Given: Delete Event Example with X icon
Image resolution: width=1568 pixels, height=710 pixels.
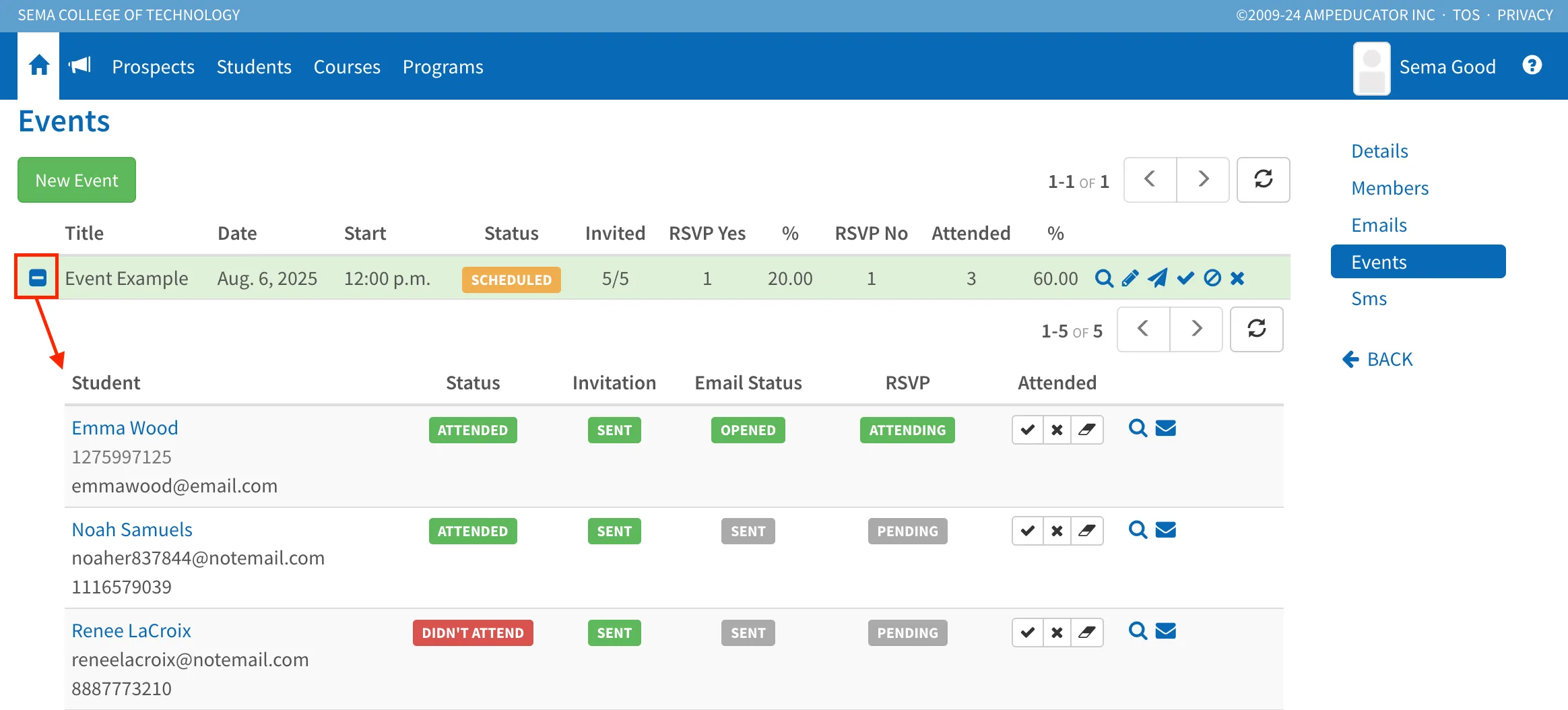Looking at the screenshot, I should pos(1237,278).
